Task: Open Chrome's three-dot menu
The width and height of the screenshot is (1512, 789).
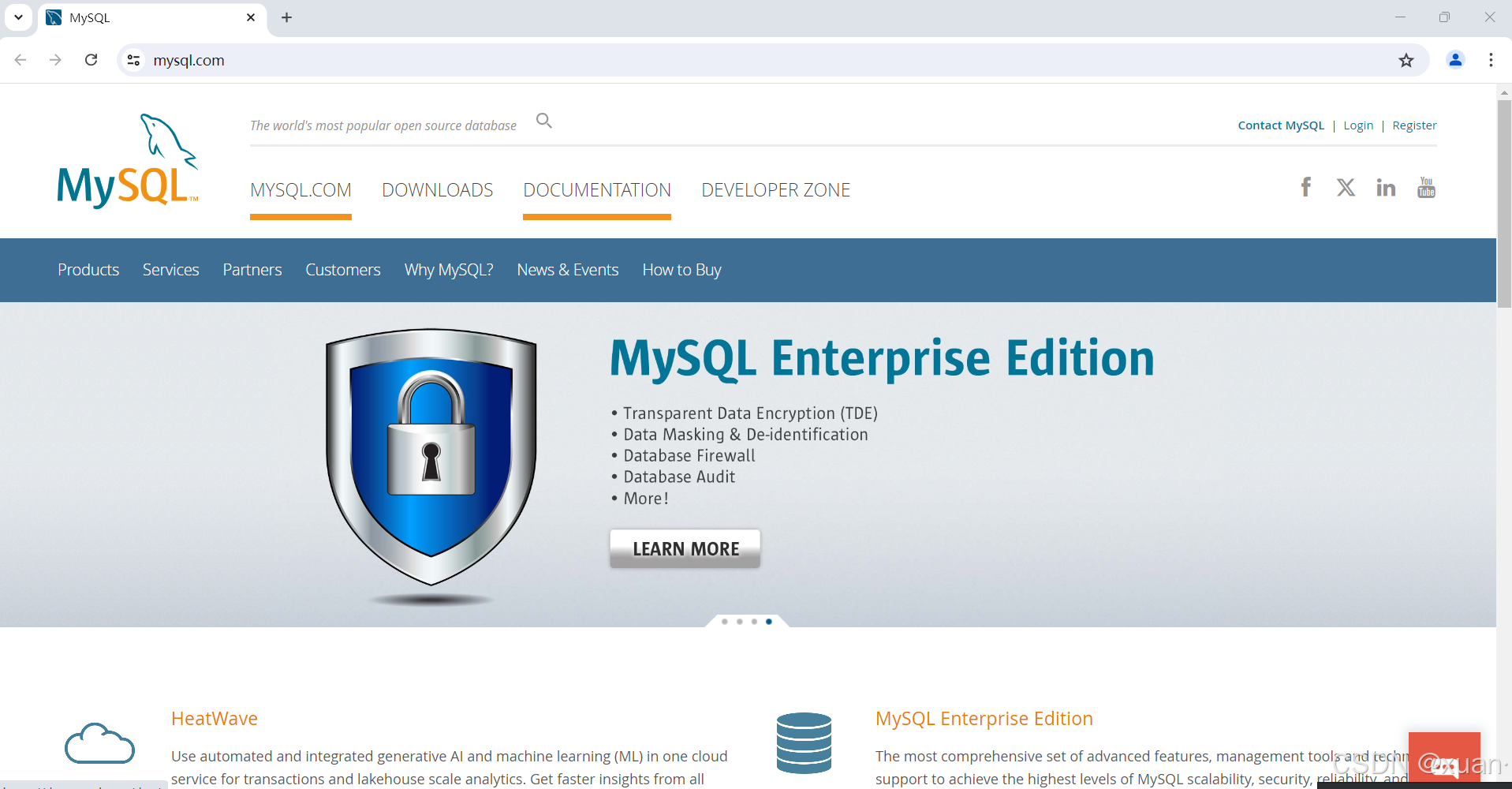Action: coord(1491,60)
